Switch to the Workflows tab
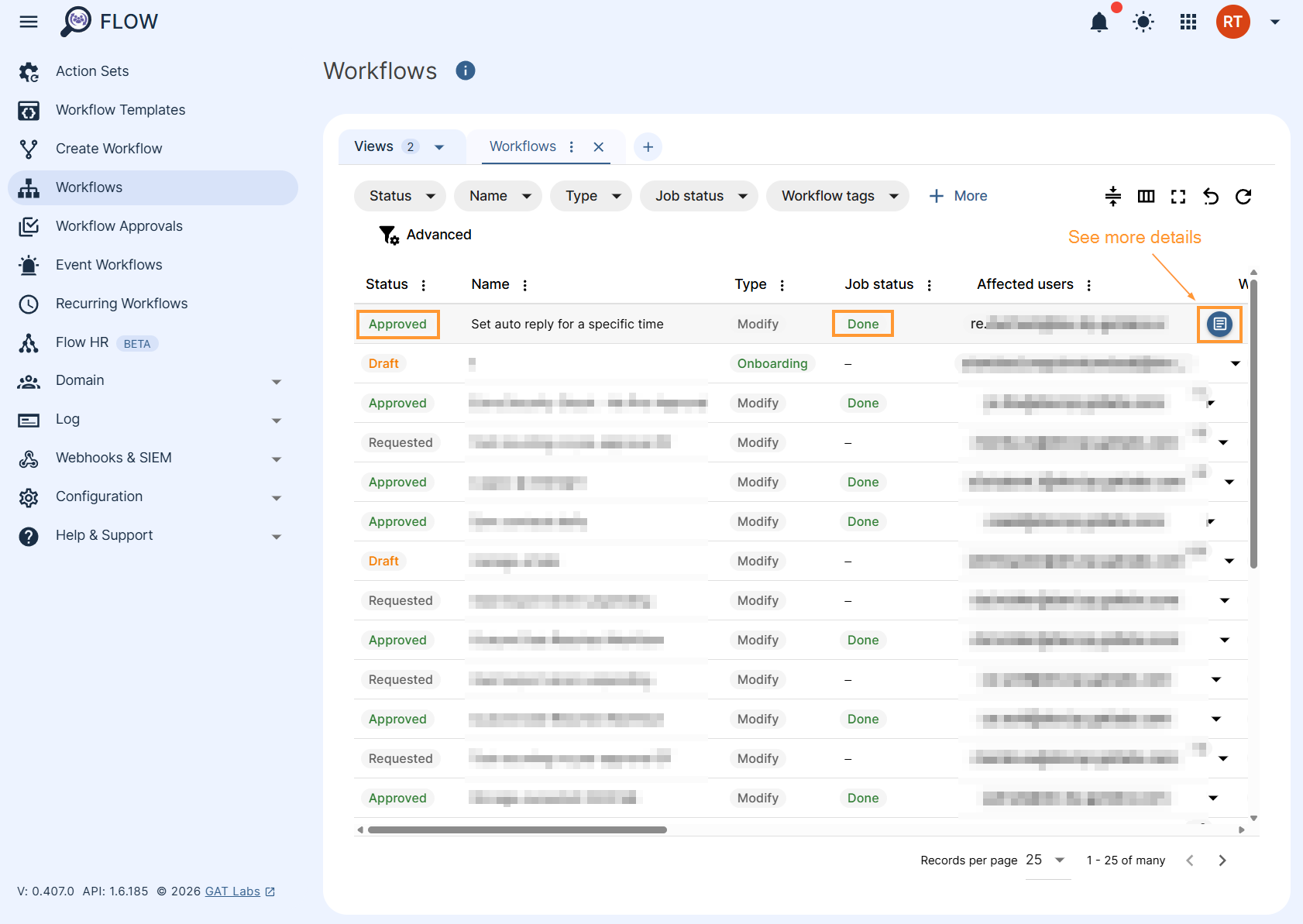 click(x=521, y=146)
